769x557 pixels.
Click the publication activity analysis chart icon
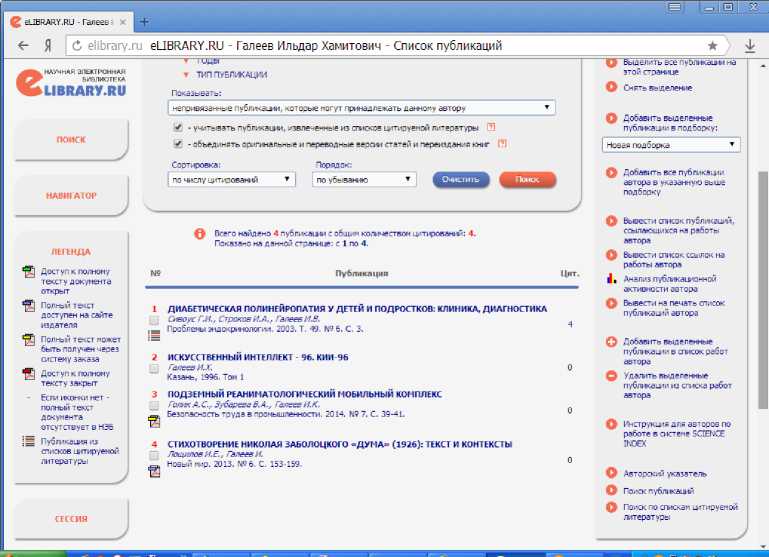pos(612,279)
